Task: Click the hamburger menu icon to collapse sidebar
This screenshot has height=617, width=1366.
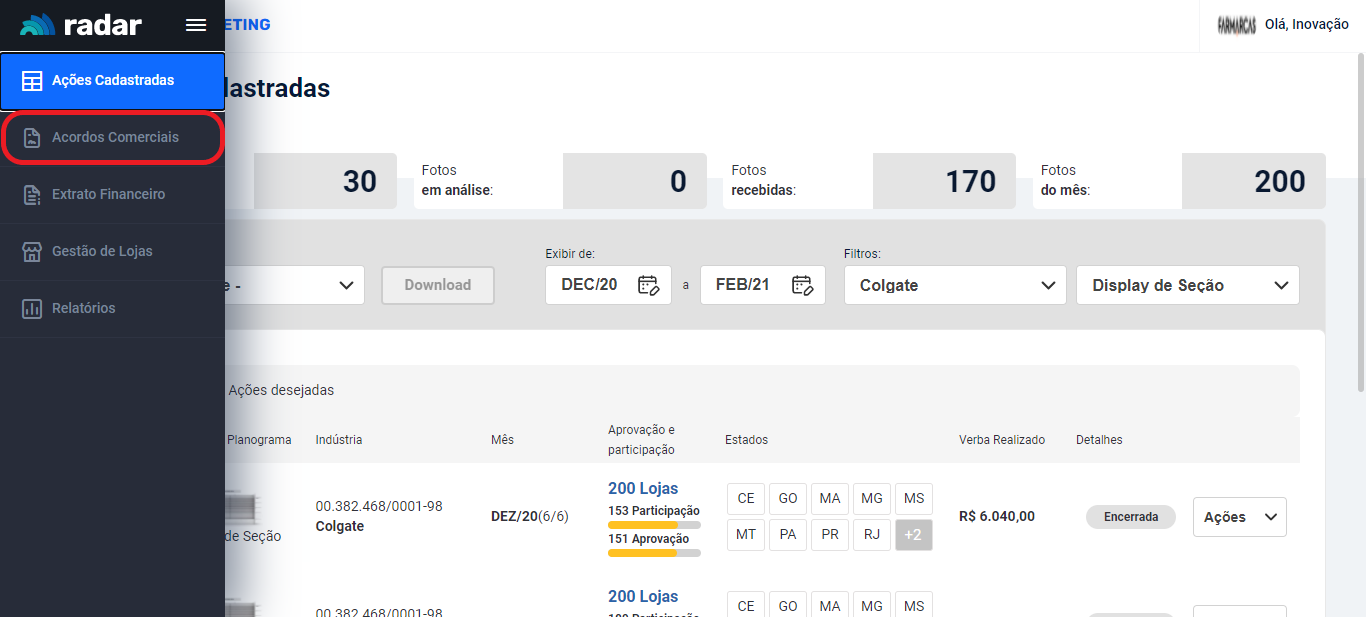Action: (x=196, y=26)
